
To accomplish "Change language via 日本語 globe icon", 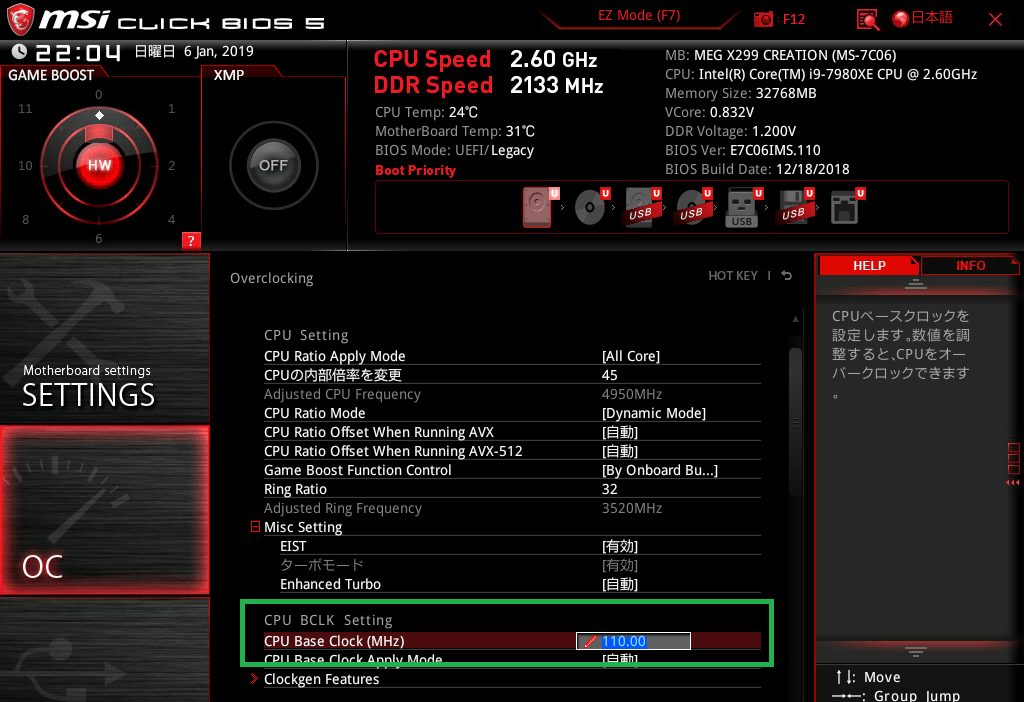I will pyautogui.click(x=923, y=18).
